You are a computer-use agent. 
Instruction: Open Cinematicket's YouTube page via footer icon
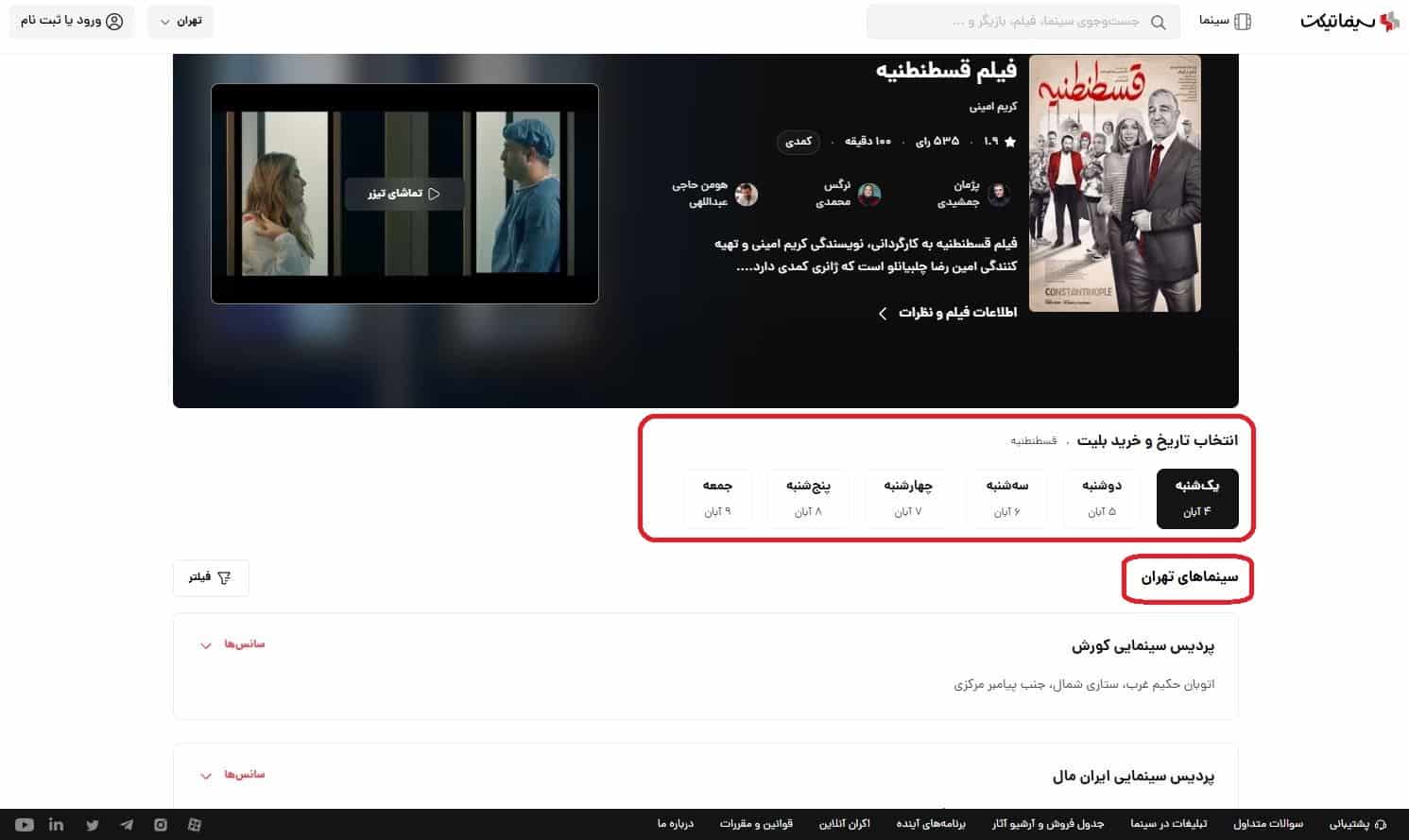pos(25,824)
